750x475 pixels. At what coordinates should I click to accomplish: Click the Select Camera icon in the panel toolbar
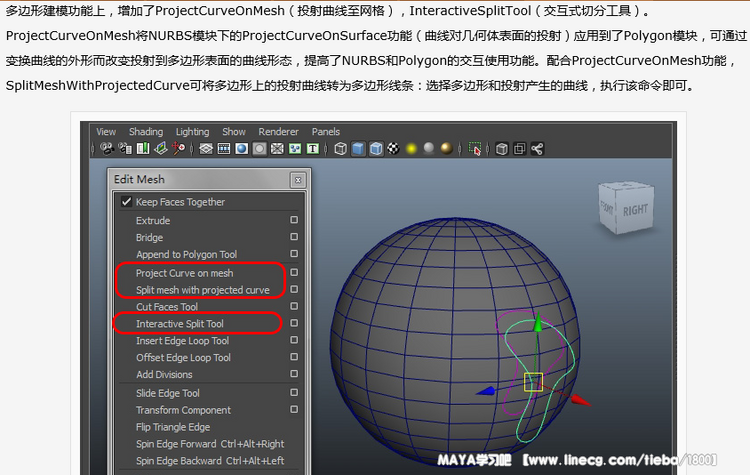click(x=107, y=149)
